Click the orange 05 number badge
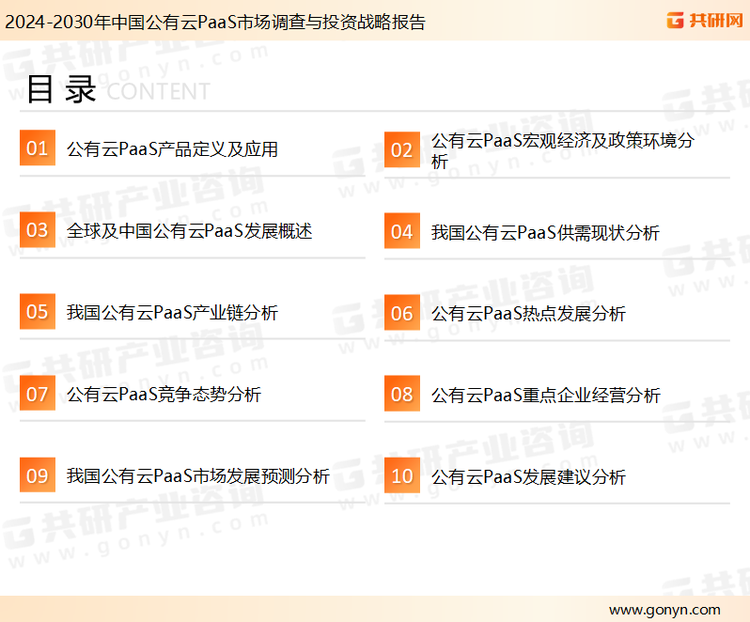The image size is (750, 622). [x=37, y=311]
